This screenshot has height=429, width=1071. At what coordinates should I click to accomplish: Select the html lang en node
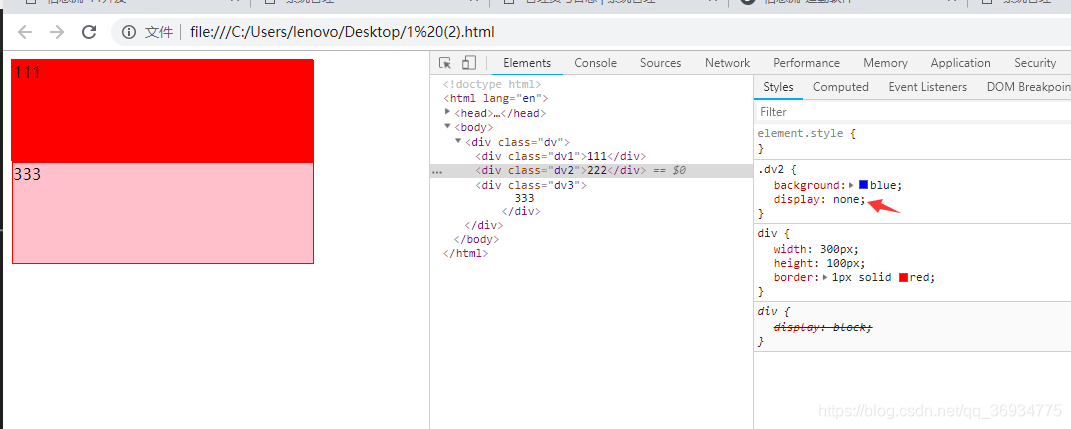coord(495,98)
